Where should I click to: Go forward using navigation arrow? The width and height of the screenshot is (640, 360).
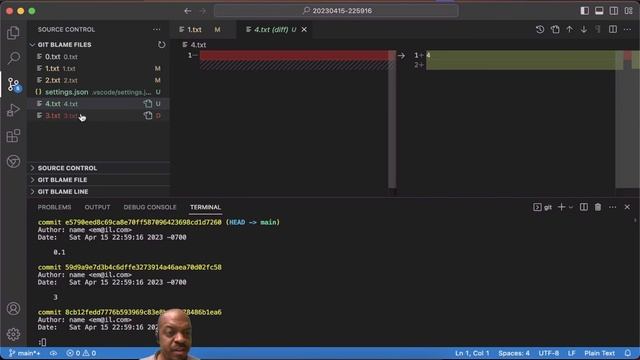(203, 11)
